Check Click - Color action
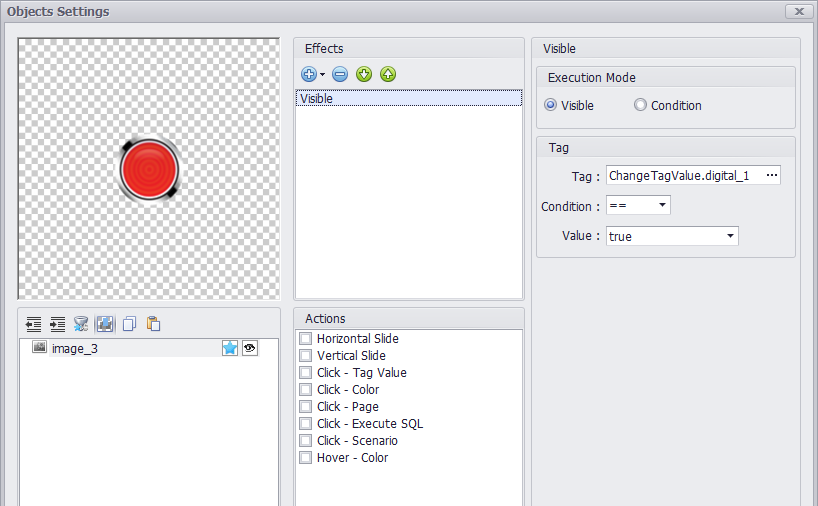 point(306,390)
